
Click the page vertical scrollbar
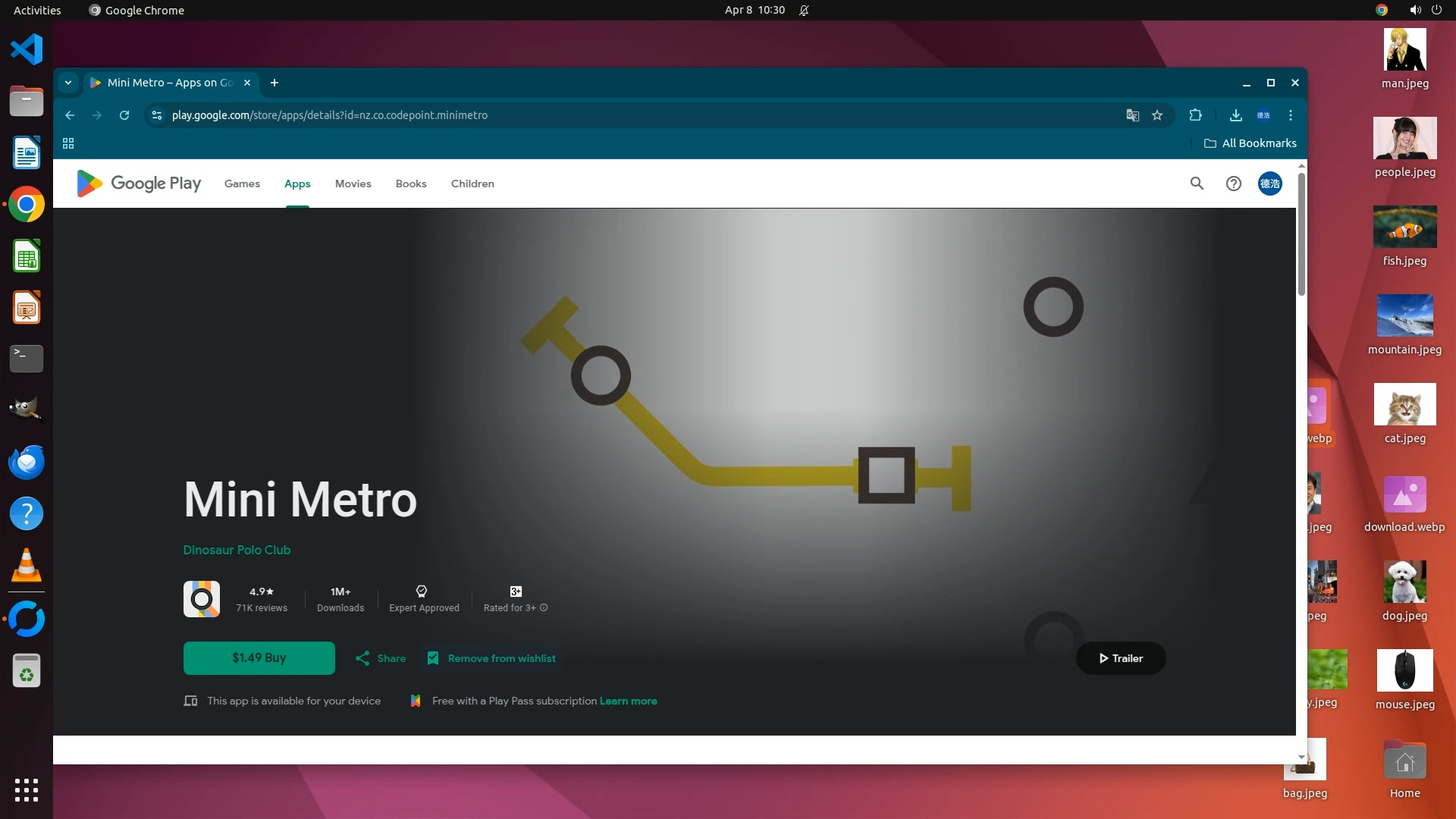(1301, 235)
